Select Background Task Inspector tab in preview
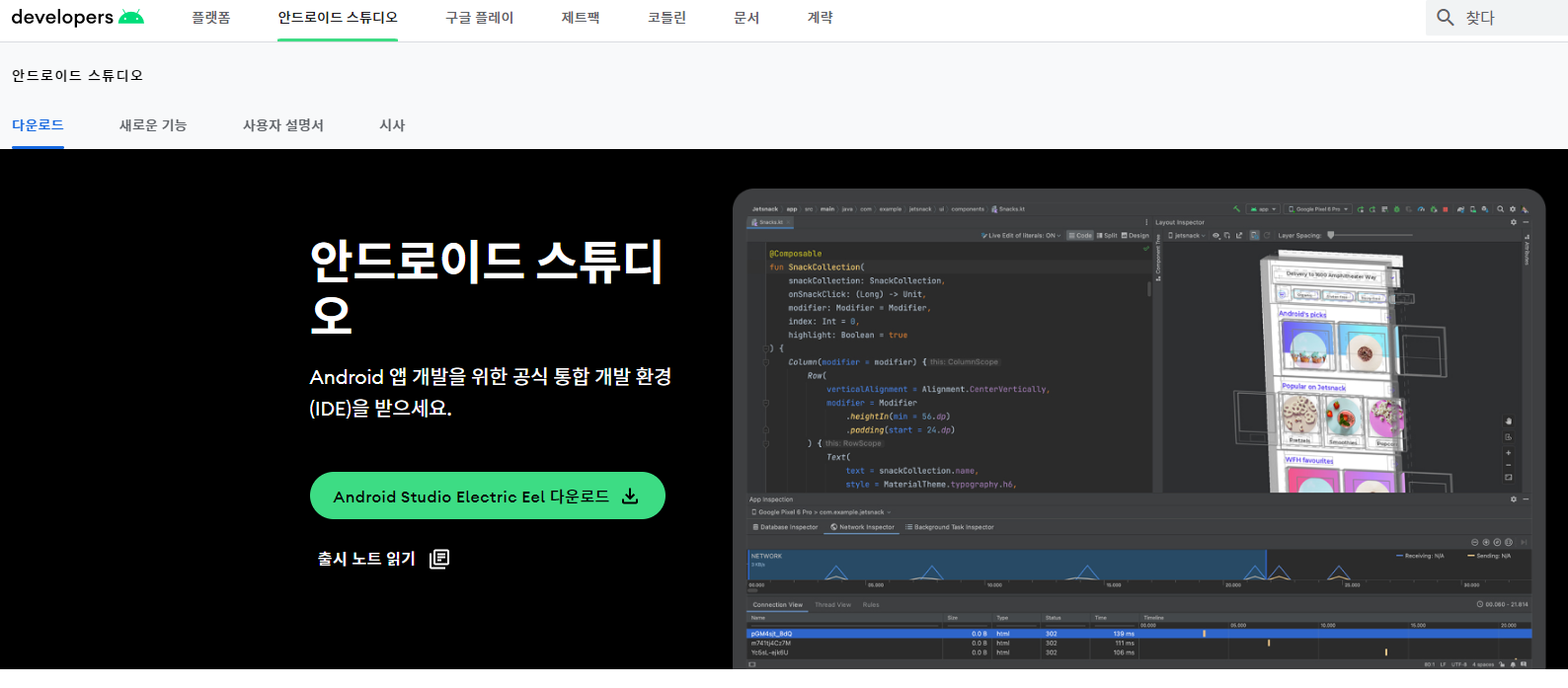Screen dimensions: 1568x688 click(950, 527)
